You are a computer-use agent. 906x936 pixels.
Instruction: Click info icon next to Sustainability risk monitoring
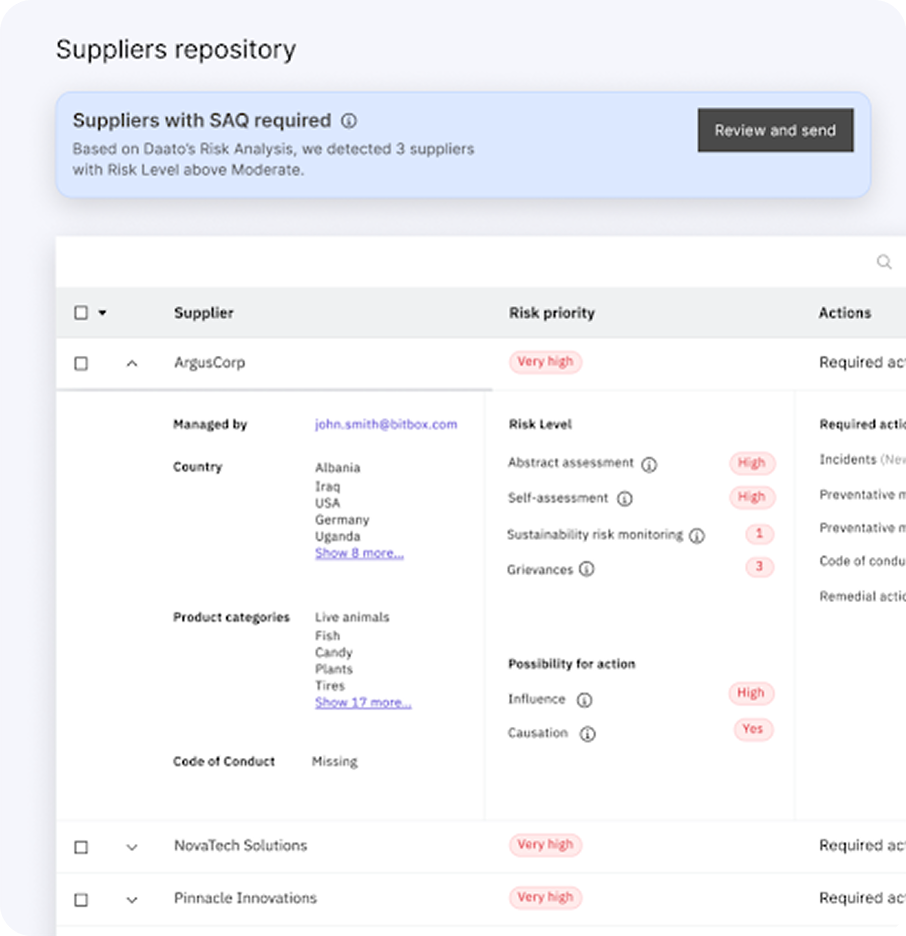tap(697, 536)
